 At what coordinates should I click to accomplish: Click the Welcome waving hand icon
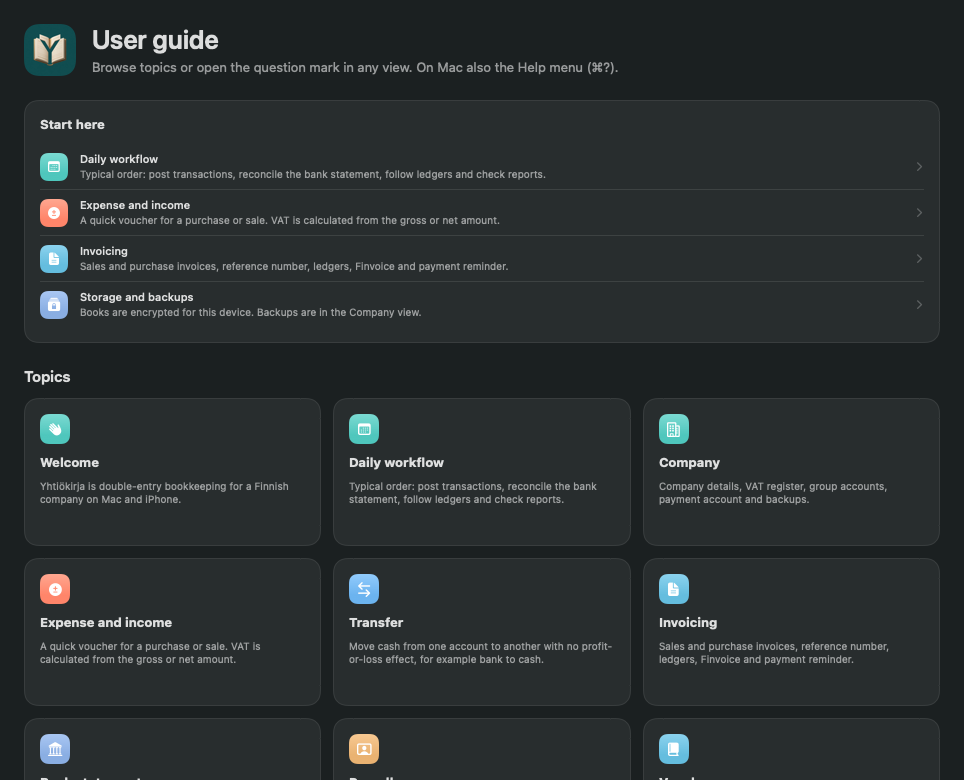click(55, 429)
